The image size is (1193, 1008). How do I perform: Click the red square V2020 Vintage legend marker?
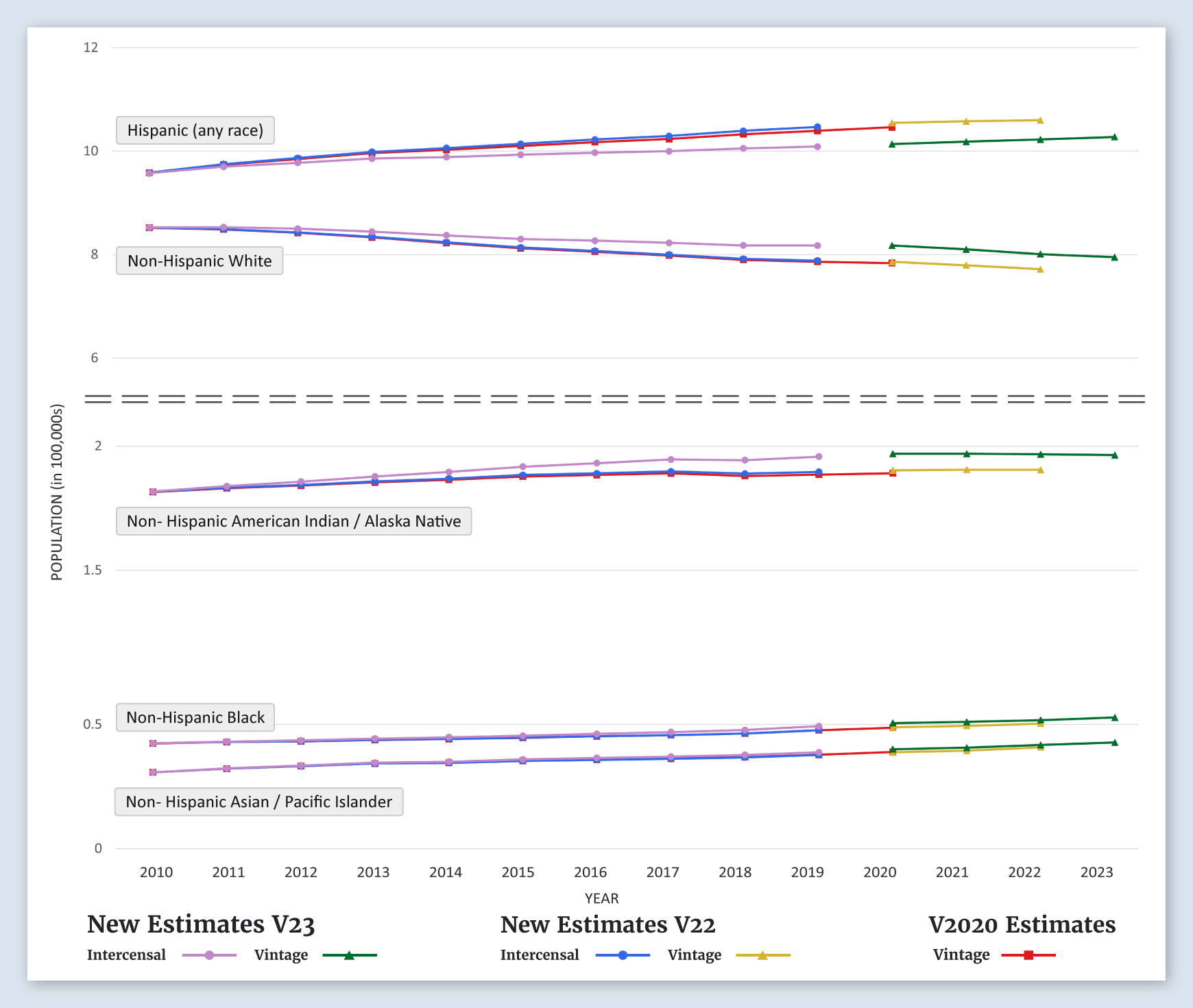coord(1028,955)
